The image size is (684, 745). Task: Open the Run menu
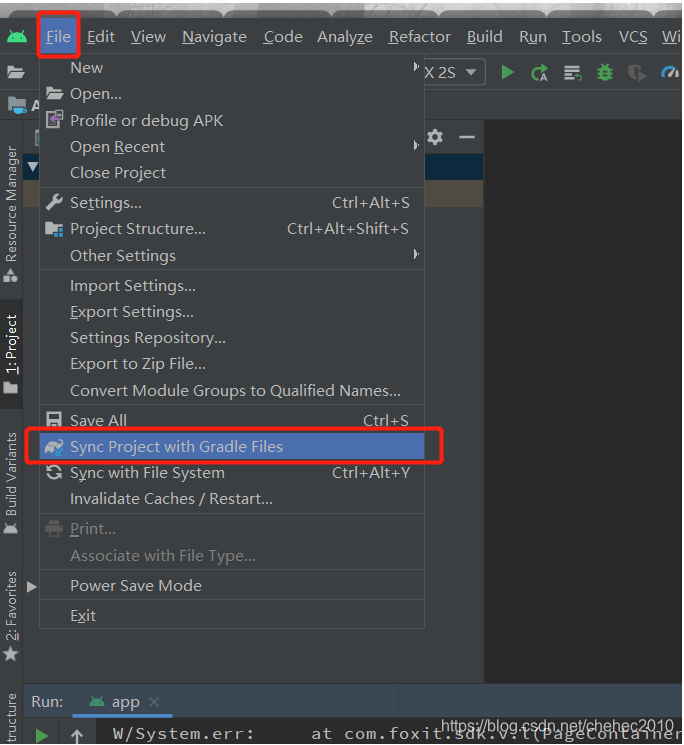[x=533, y=37]
